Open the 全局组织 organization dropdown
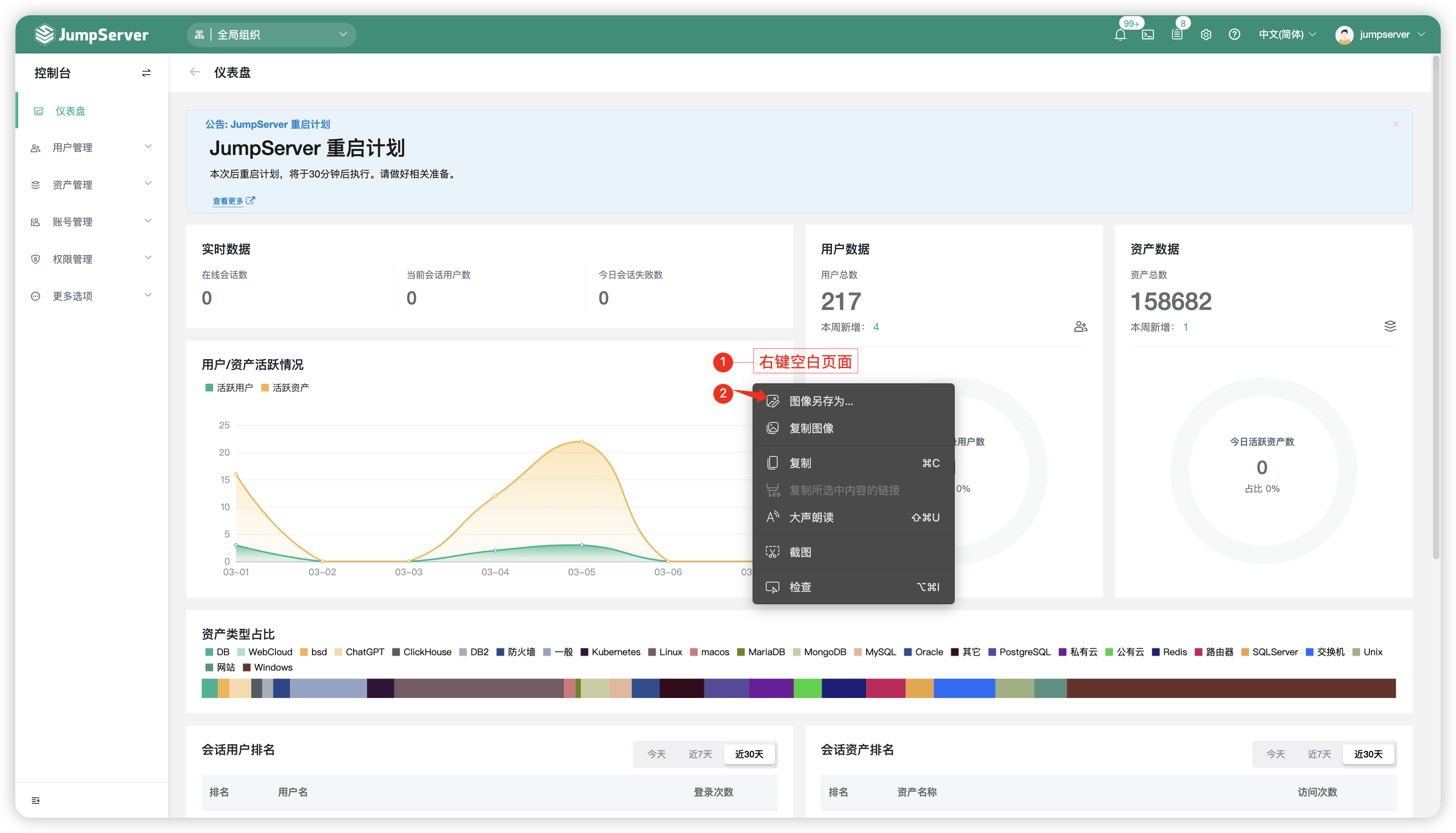This screenshot has width=1456, height=833. pos(271,35)
